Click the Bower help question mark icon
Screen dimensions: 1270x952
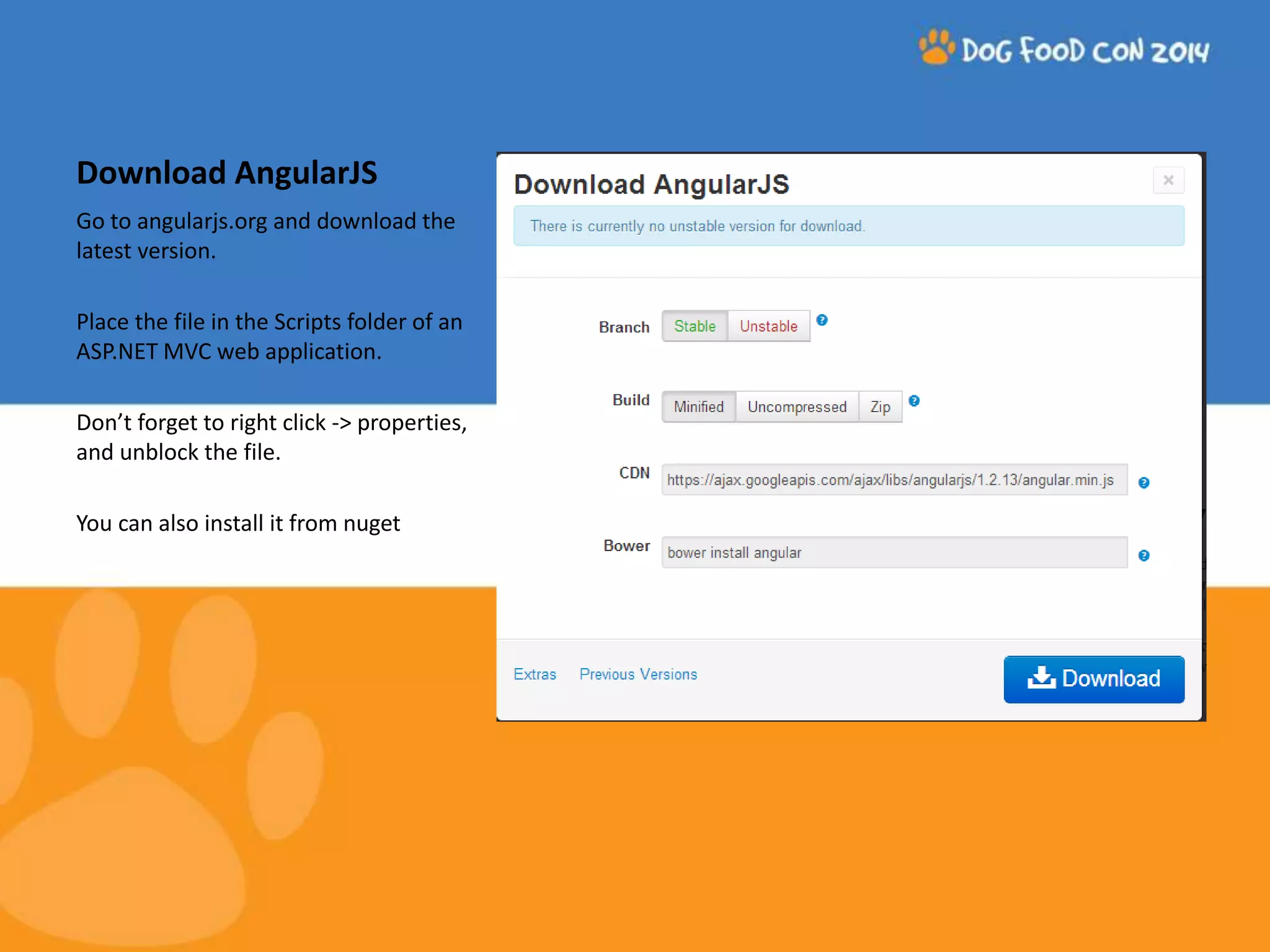tap(1143, 556)
